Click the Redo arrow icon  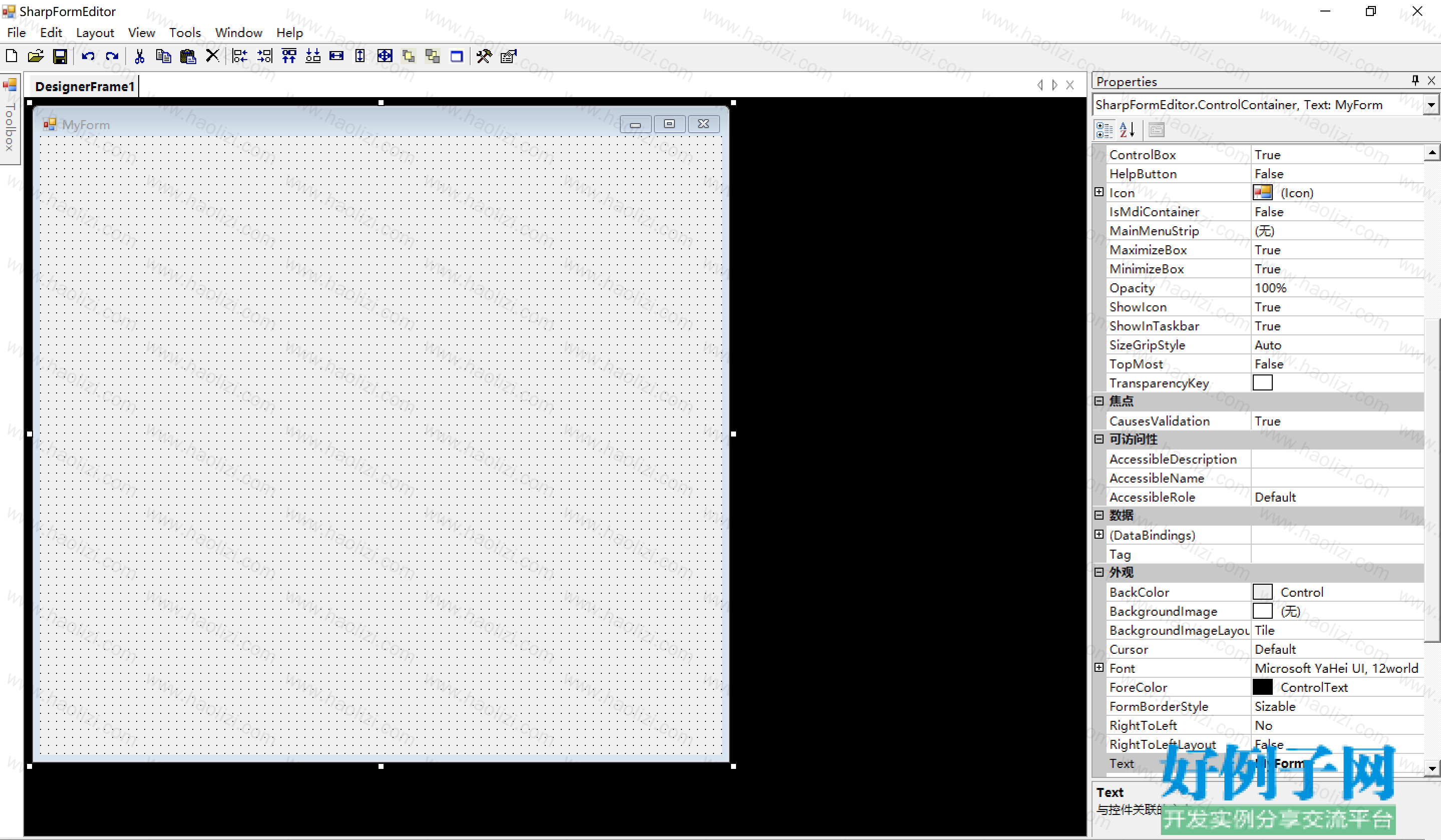tap(112, 56)
